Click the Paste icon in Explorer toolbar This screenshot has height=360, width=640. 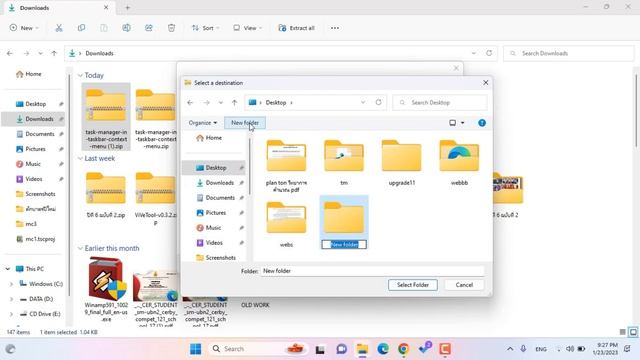point(104,28)
